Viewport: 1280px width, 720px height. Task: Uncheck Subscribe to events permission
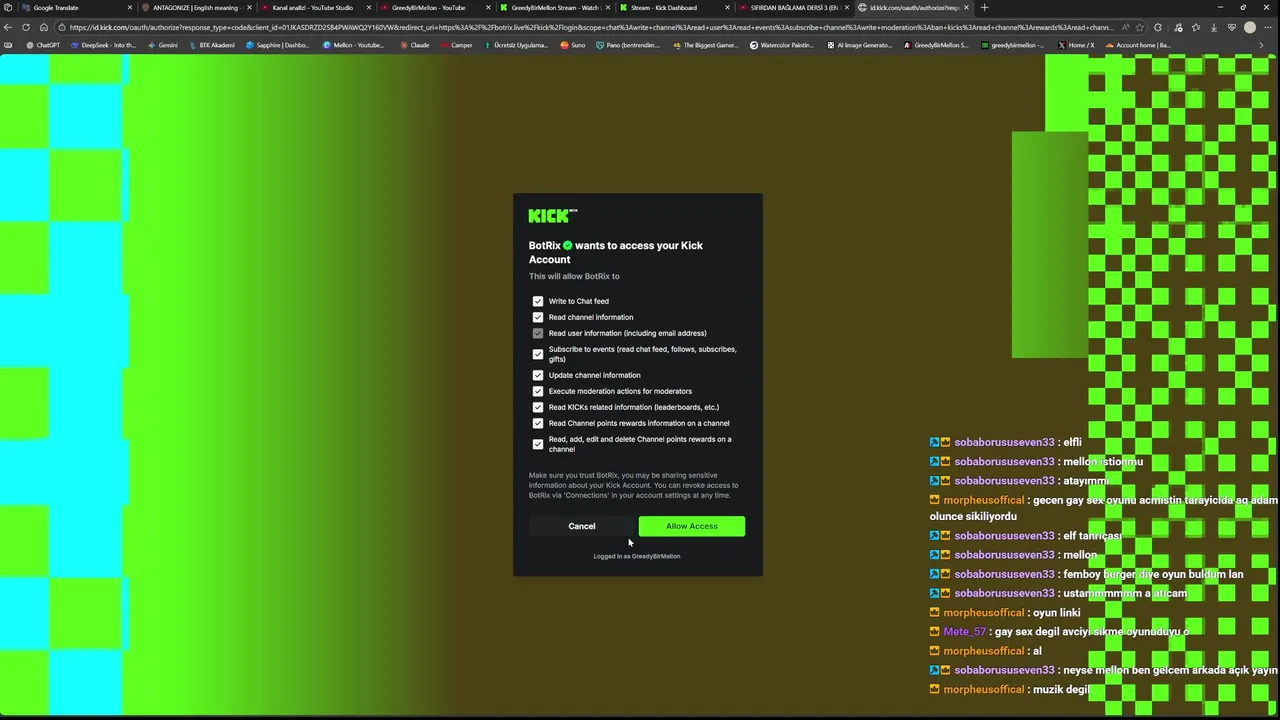point(538,354)
